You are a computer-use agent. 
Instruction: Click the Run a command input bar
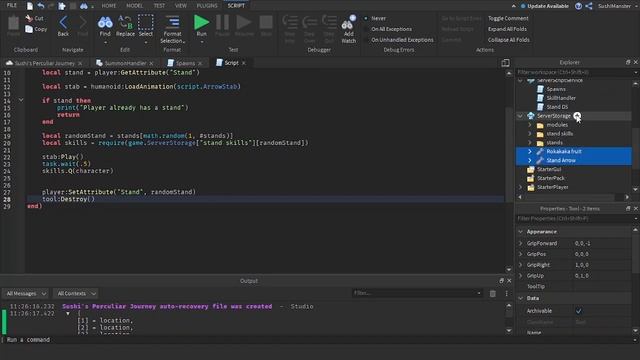click(318, 340)
